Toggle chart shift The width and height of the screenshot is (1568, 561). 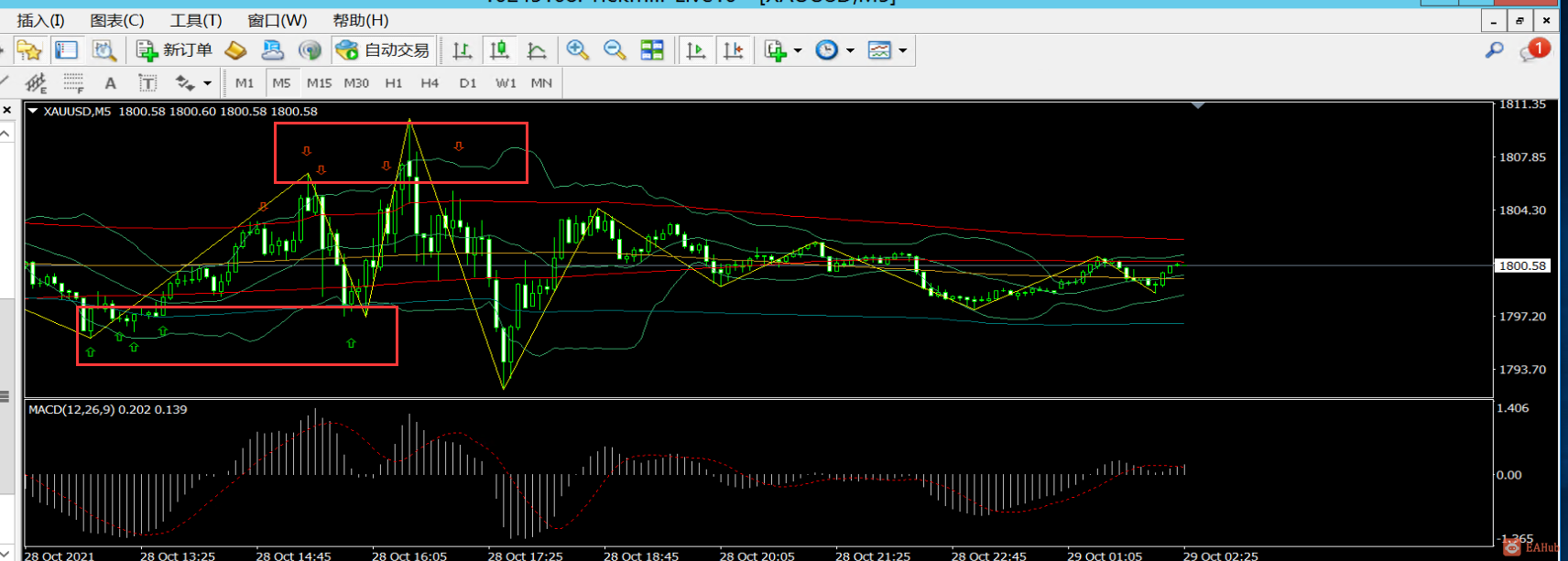point(734,50)
